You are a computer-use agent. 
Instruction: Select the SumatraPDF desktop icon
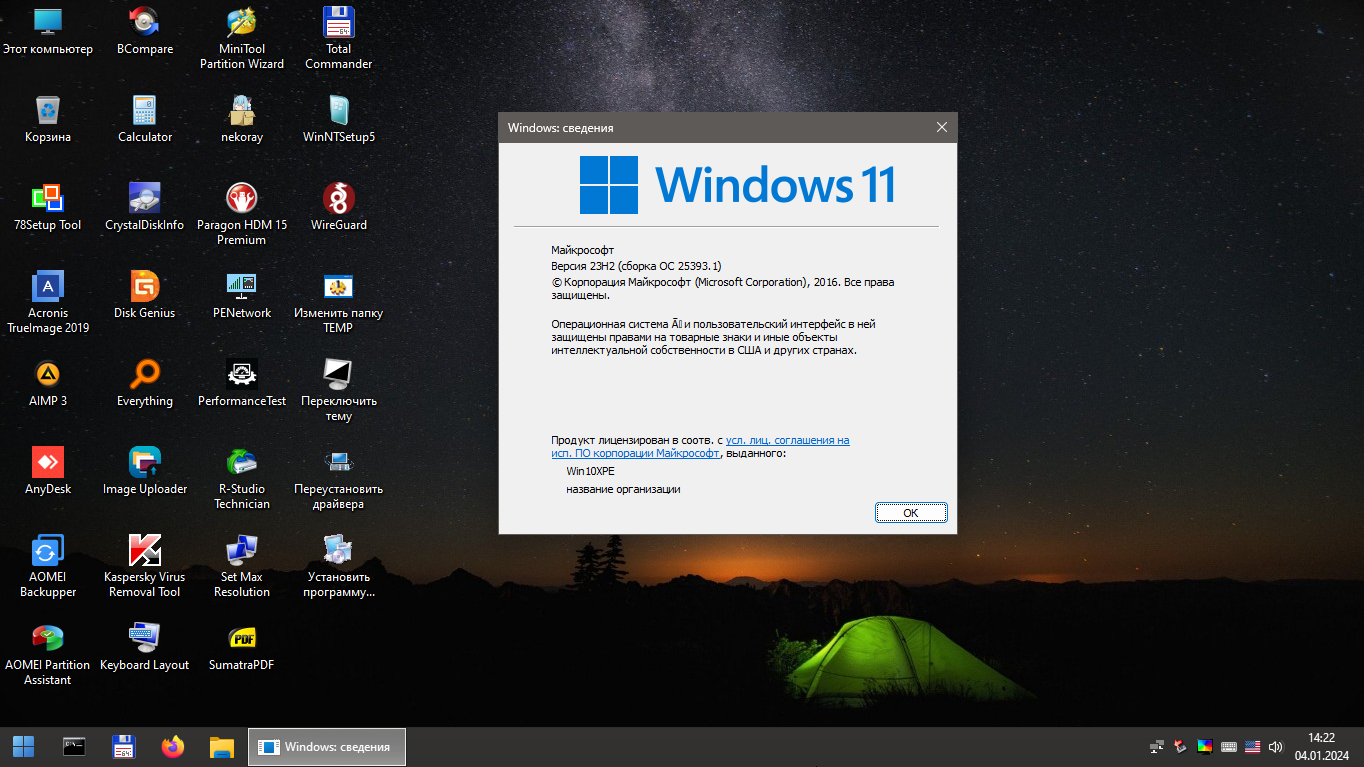(241, 648)
